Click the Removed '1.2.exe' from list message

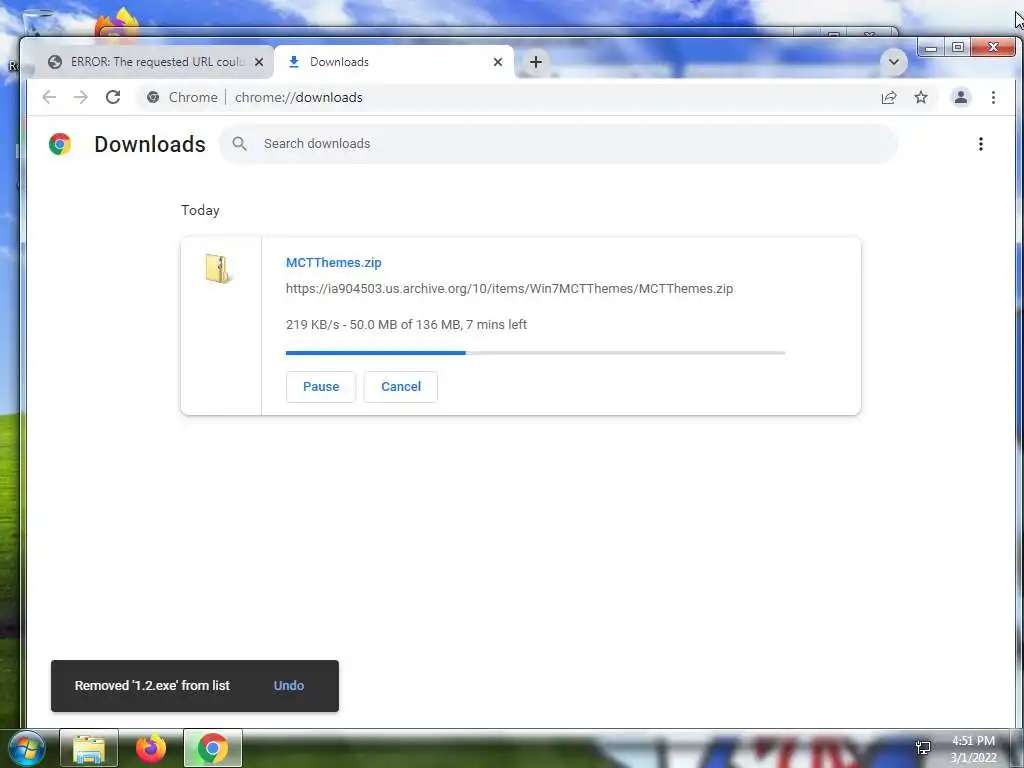point(152,686)
